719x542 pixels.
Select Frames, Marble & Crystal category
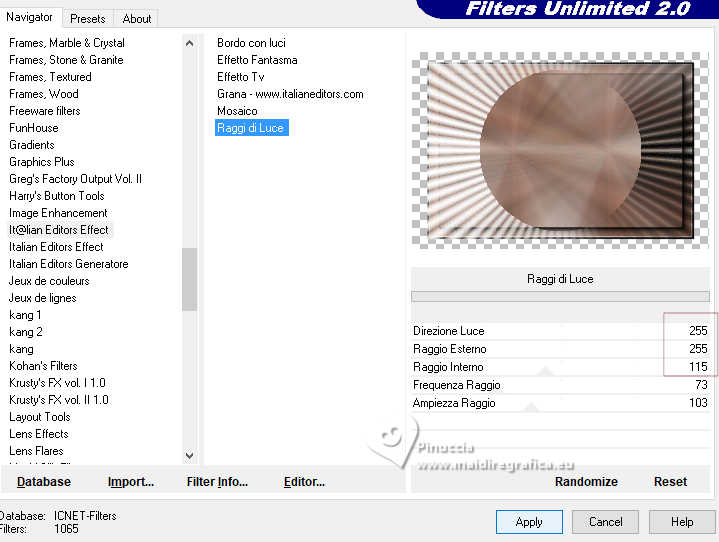[67, 43]
